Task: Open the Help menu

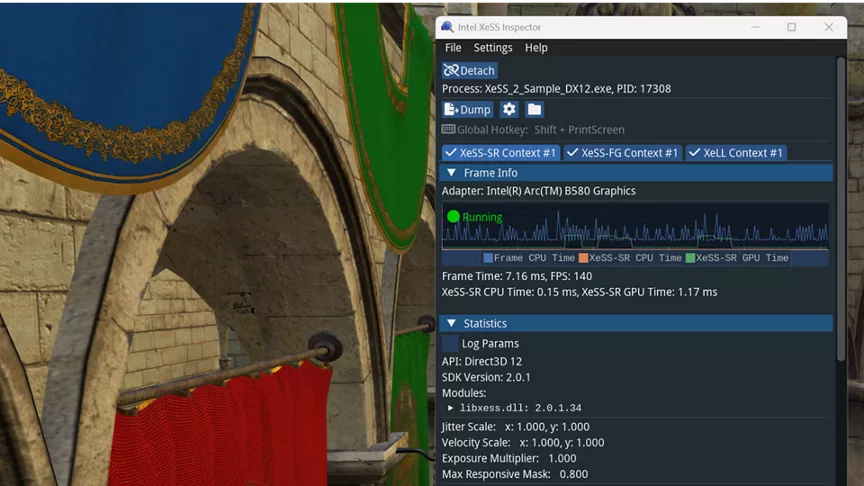Action: click(x=536, y=48)
